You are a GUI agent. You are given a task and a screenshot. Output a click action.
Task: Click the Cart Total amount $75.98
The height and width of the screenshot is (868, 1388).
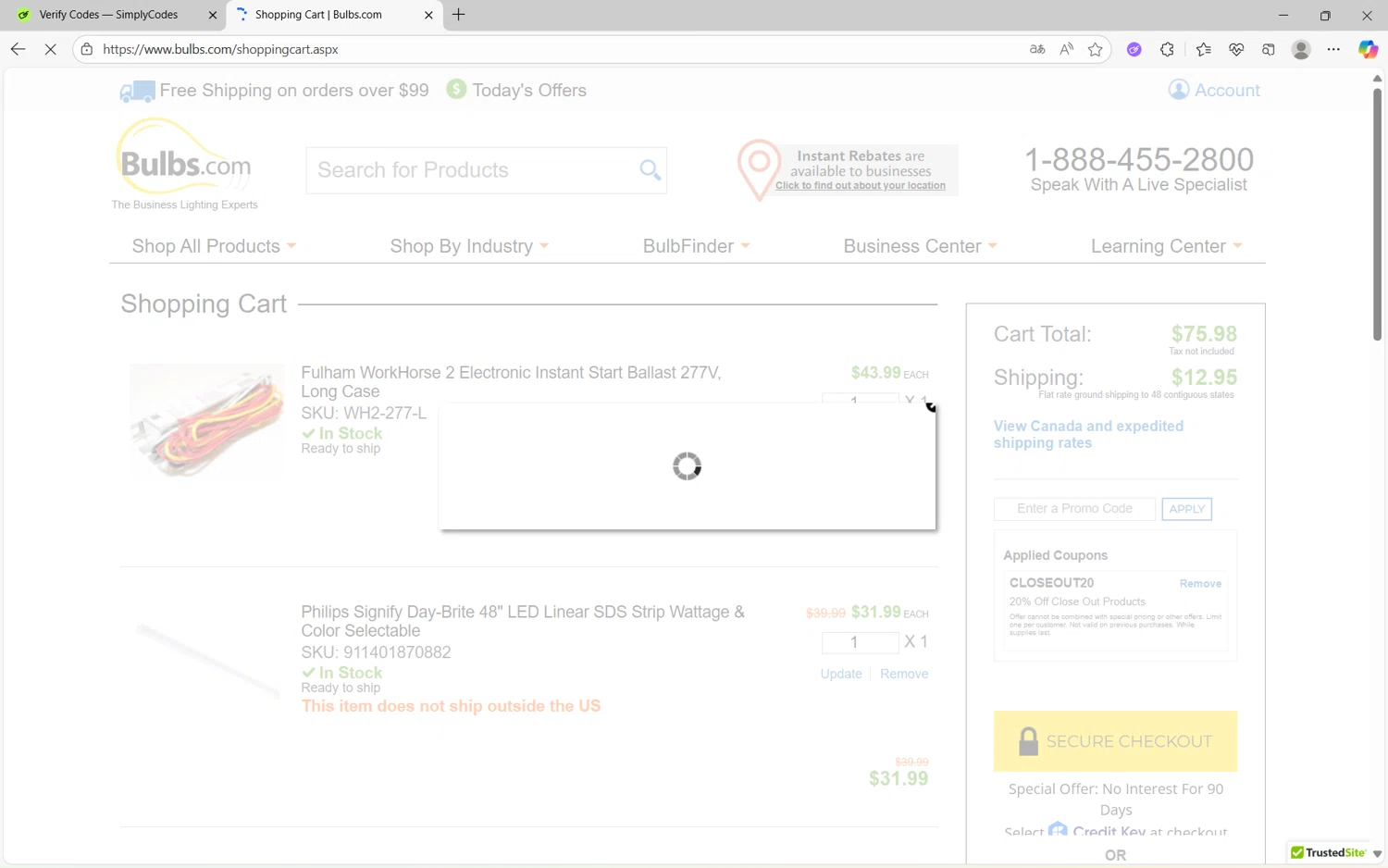(x=1204, y=334)
